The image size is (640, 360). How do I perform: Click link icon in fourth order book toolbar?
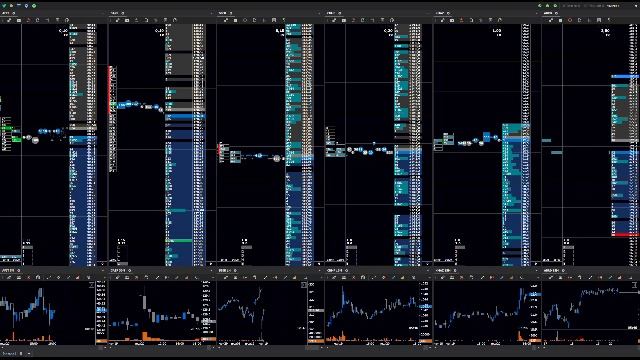pyautogui.click(x=334, y=20)
